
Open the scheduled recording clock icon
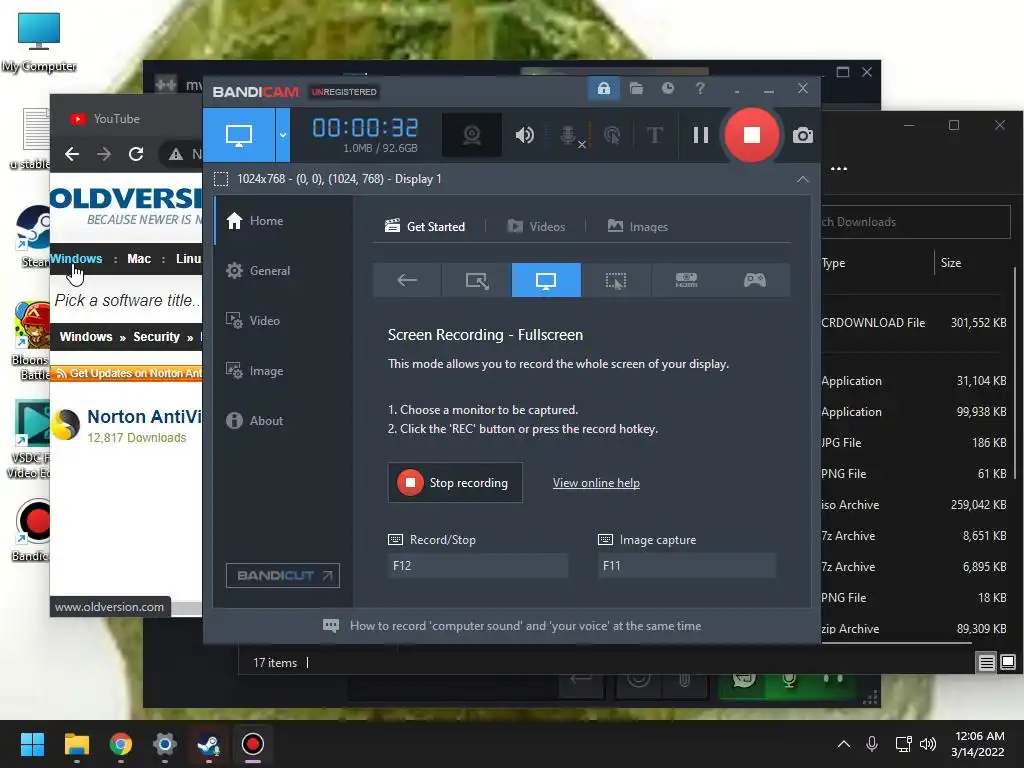point(667,88)
